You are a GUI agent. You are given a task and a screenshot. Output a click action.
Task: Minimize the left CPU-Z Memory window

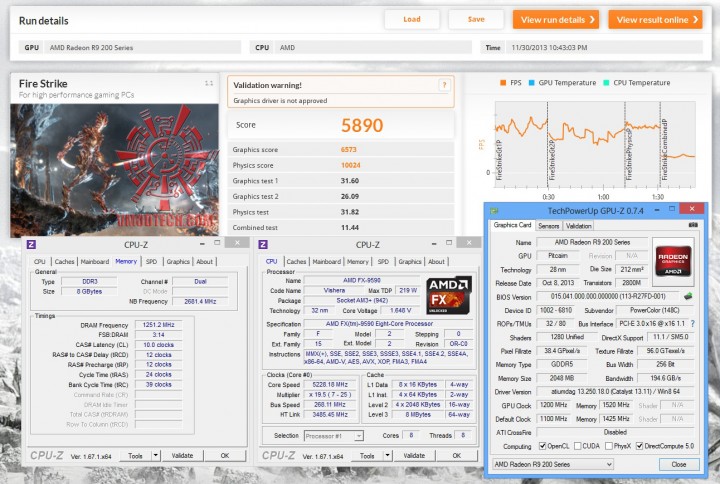tap(202, 244)
